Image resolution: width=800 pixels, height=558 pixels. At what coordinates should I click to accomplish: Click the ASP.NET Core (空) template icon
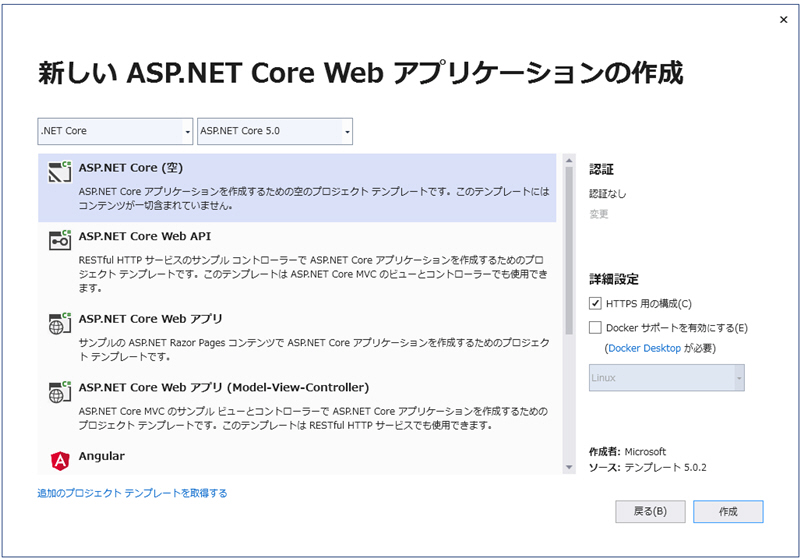coord(60,171)
